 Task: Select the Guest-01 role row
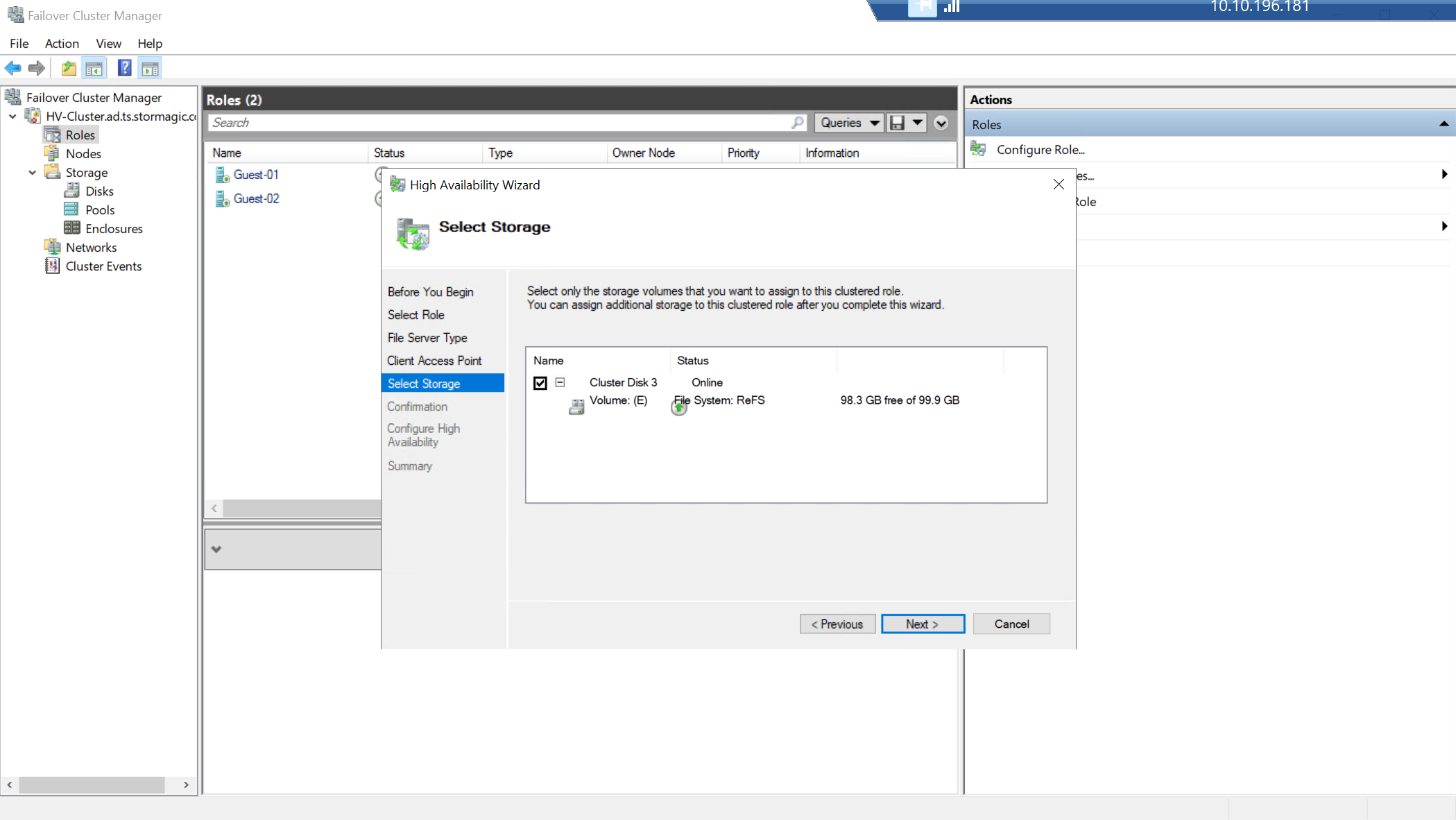256,175
